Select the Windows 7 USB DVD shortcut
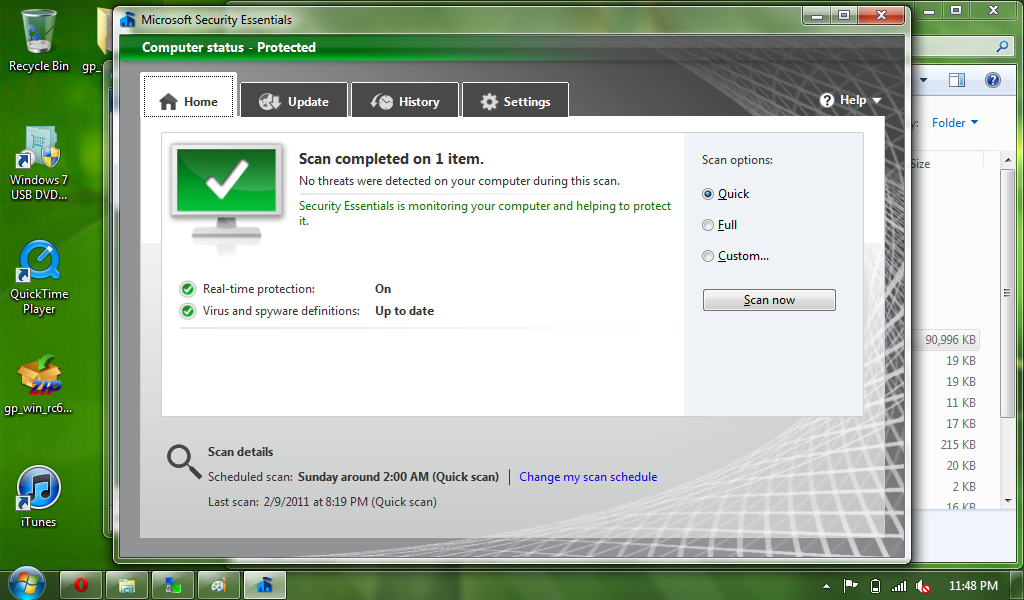 (x=39, y=163)
